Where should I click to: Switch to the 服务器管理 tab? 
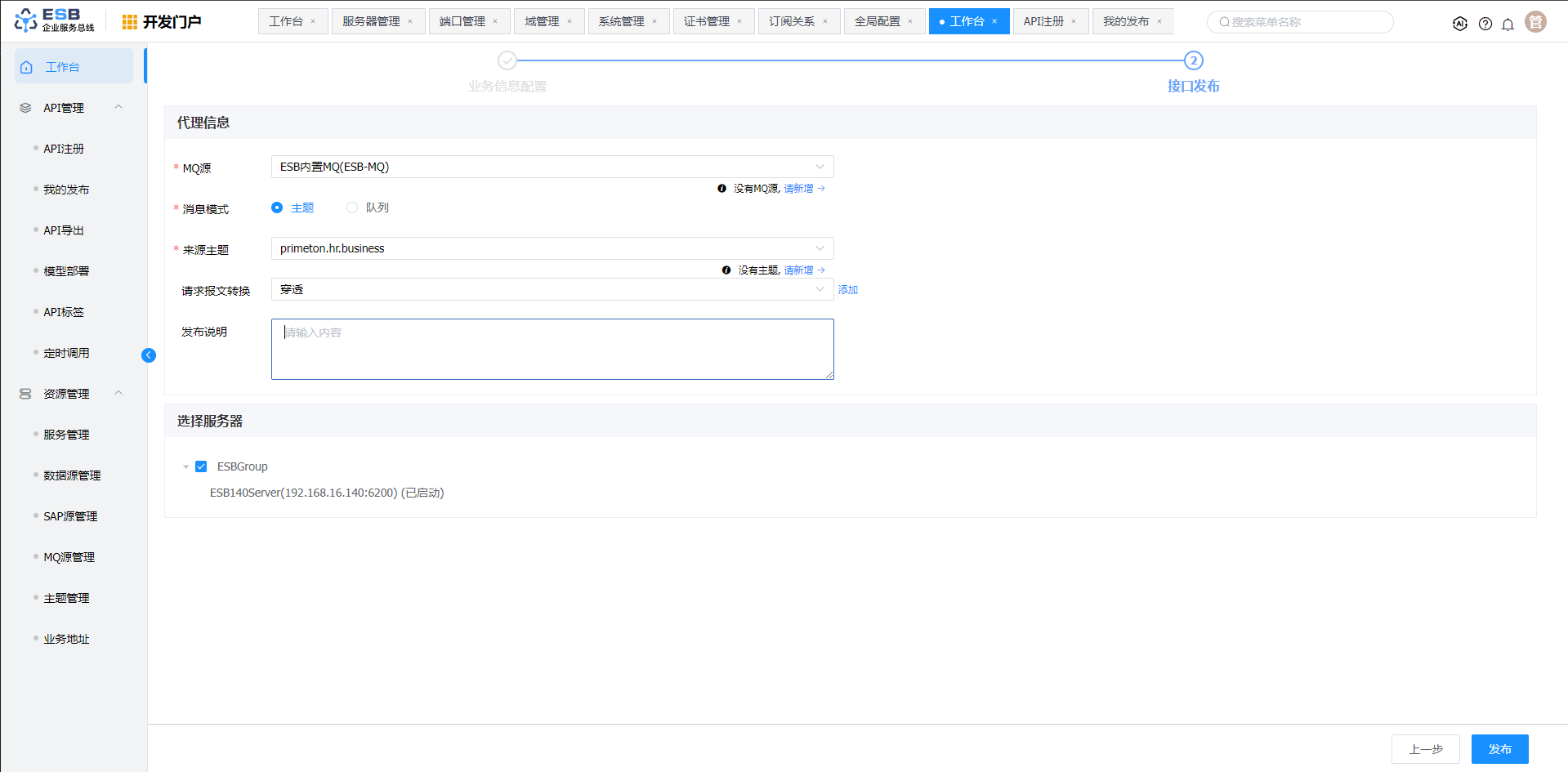[x=371, y=21]
